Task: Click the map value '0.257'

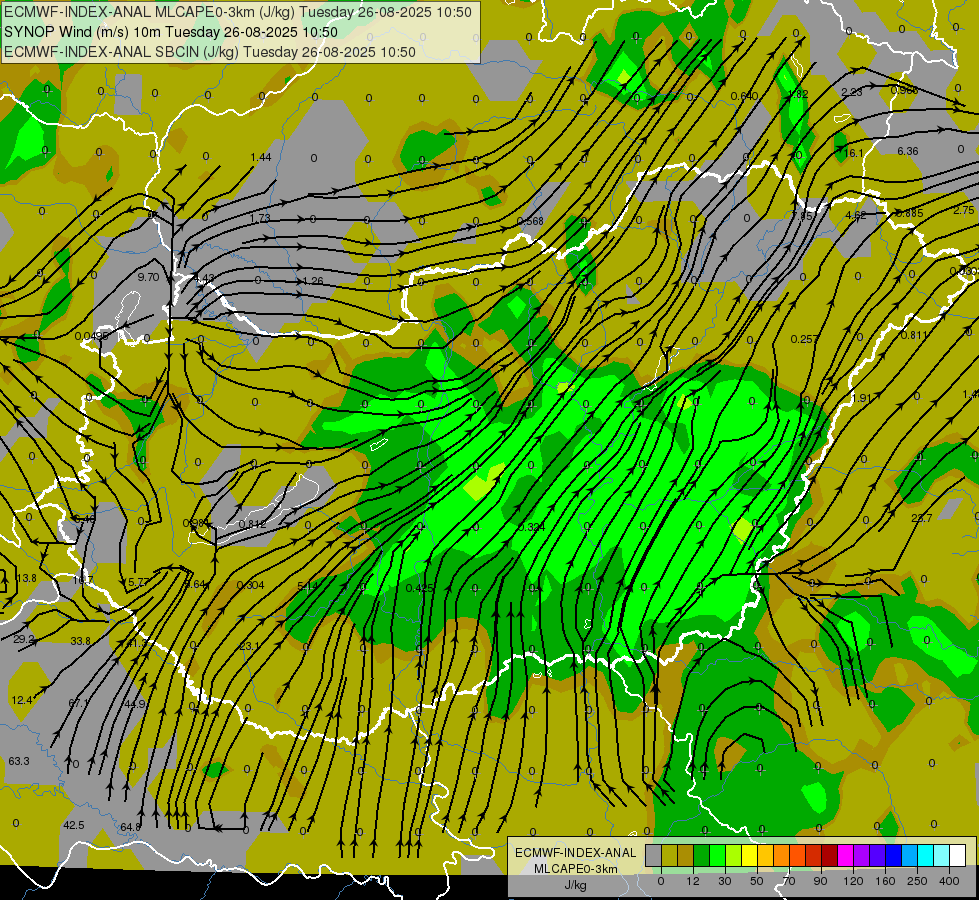Action: [804, 339]
